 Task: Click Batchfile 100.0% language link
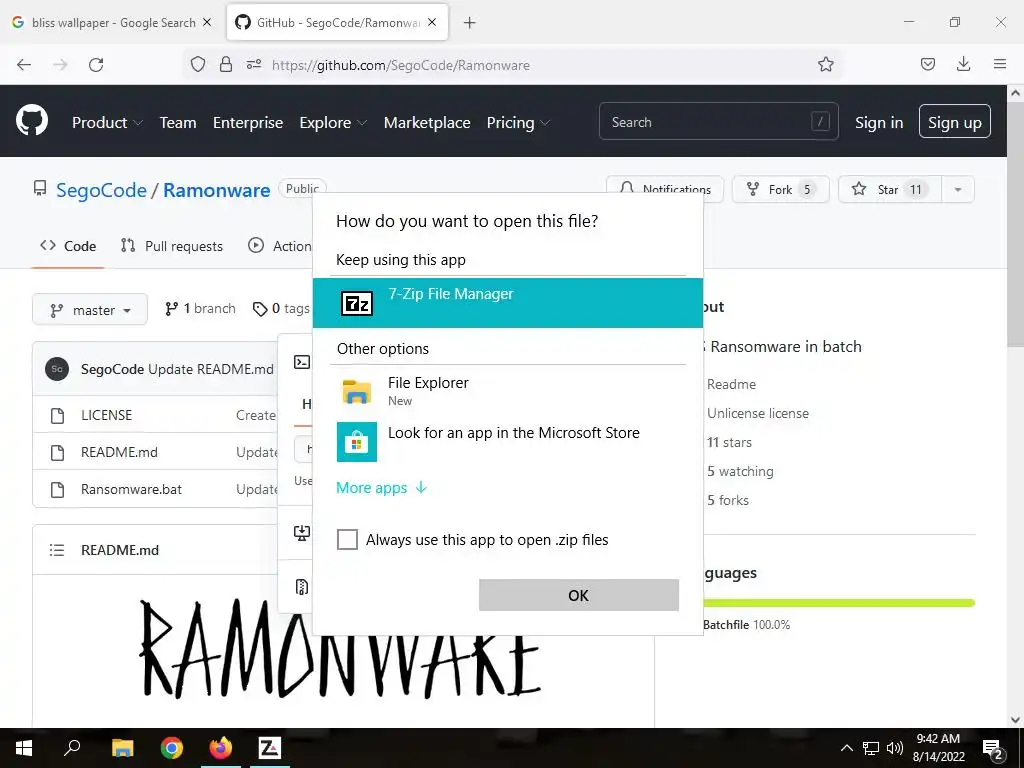(x=746, y=625)
